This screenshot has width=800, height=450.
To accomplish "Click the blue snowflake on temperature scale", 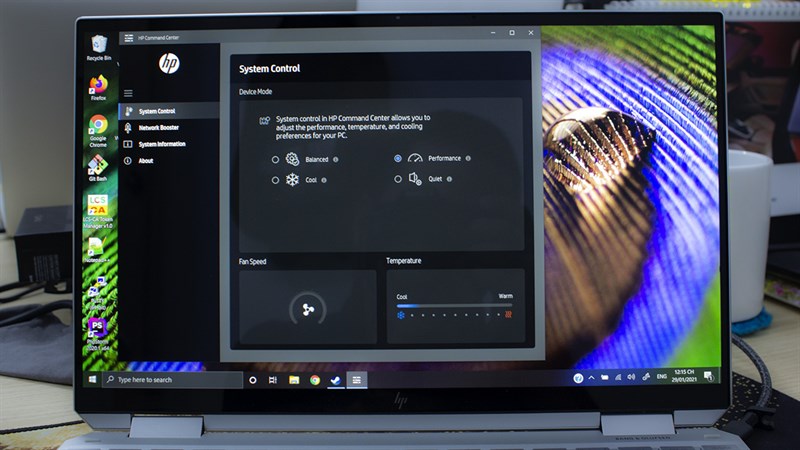I will (401, 315).
